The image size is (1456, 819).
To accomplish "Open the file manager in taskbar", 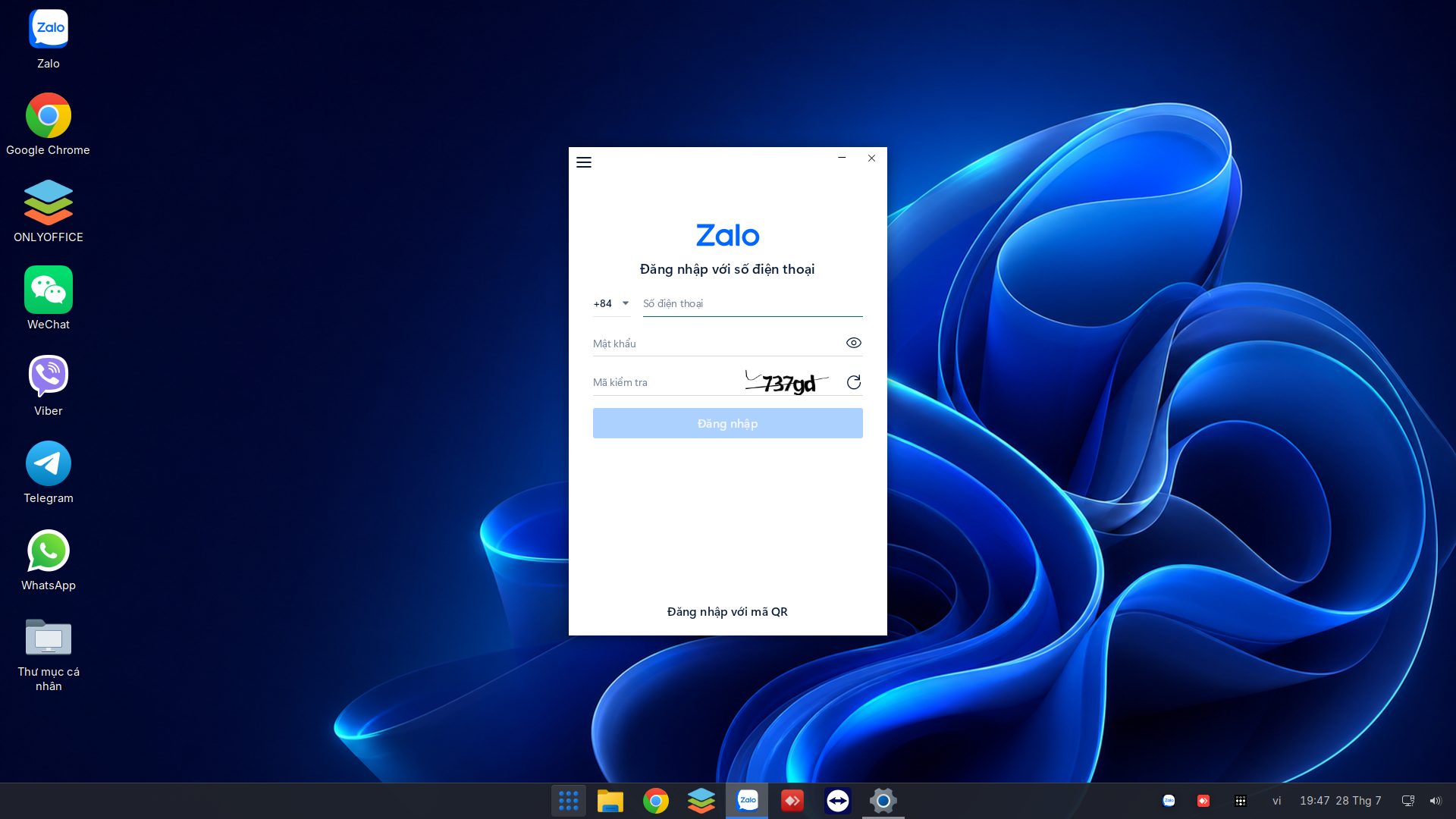I will point(610,801).
